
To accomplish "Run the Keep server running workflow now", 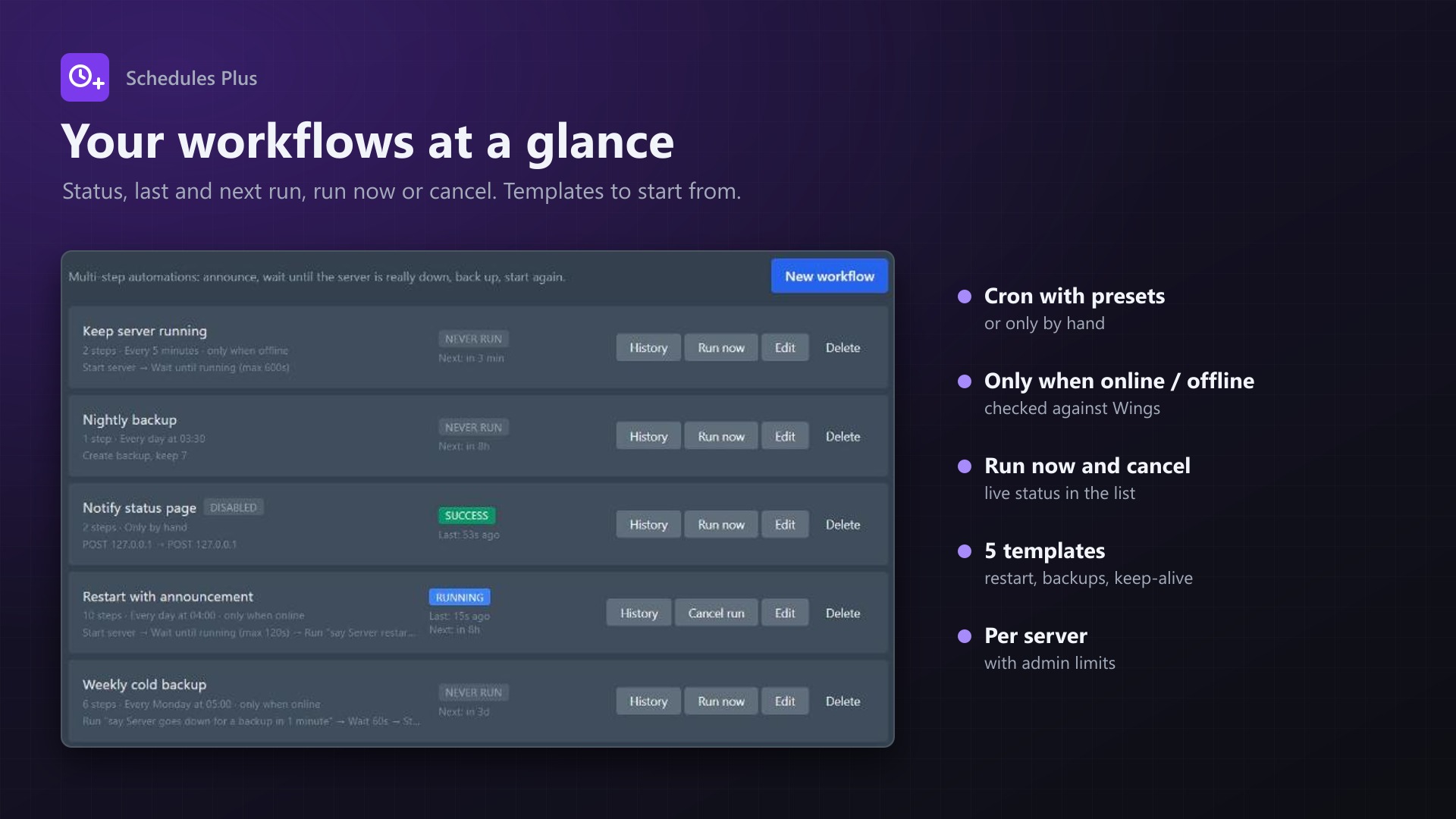I will [x=721, y=347].
